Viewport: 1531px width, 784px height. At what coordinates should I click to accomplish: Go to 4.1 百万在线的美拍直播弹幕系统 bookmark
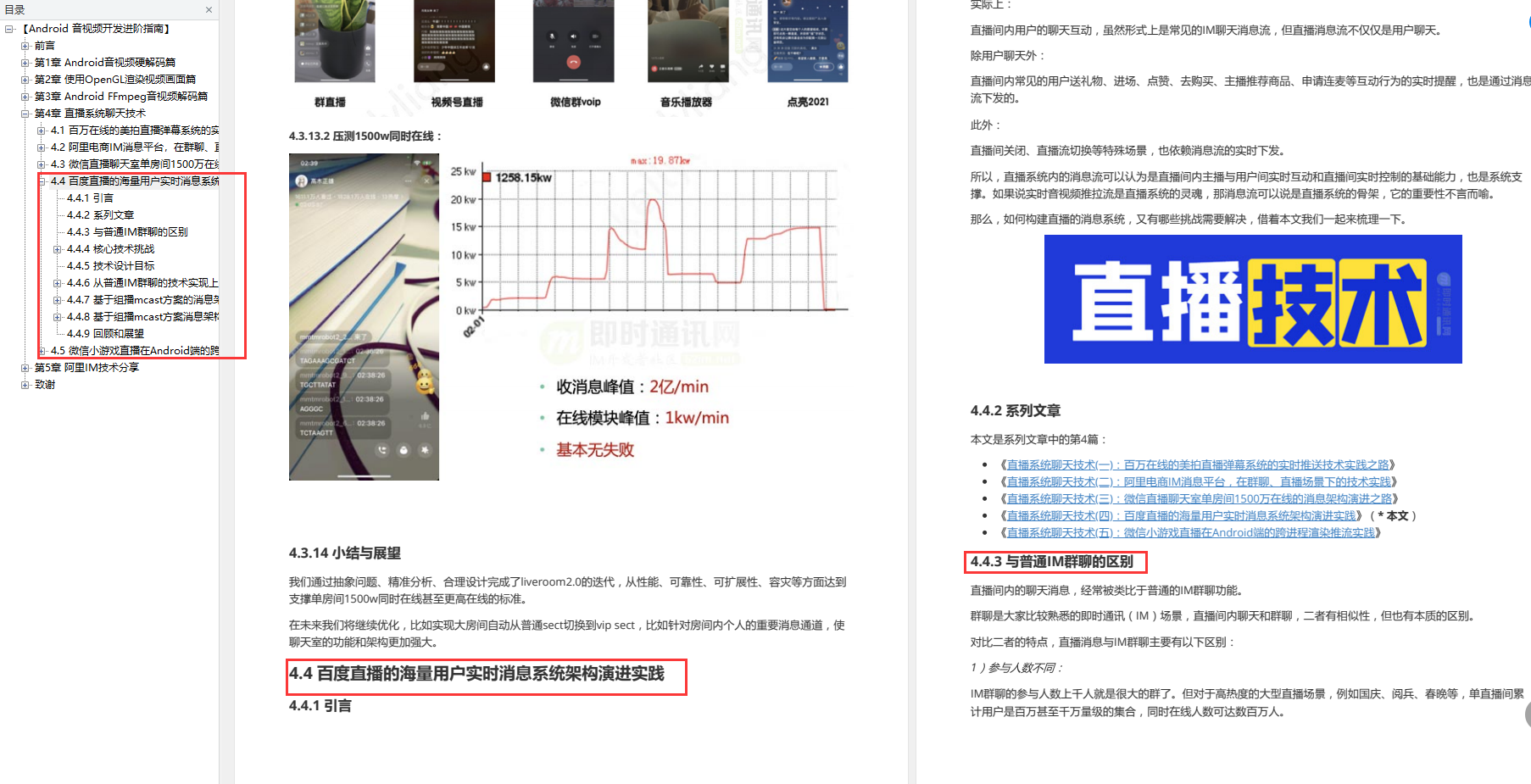pos(135,131)
